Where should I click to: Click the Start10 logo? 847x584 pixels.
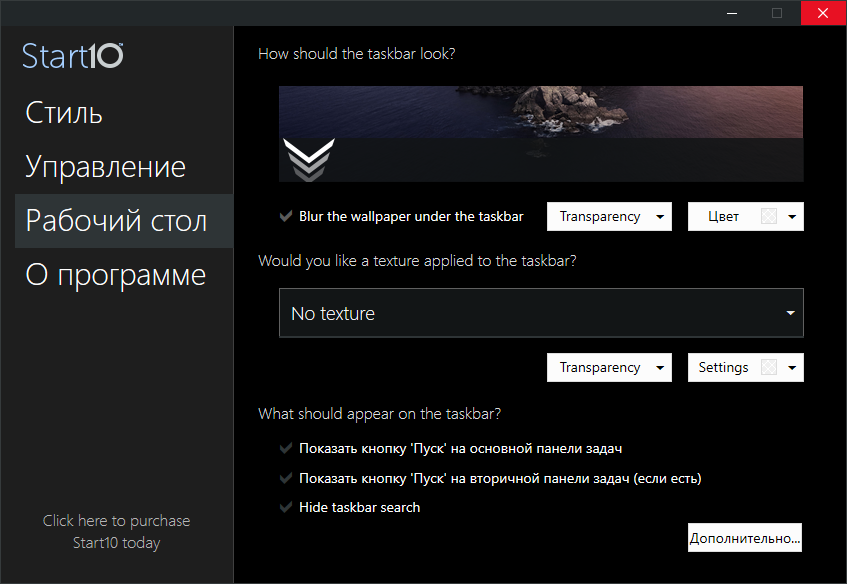(72, 56)
